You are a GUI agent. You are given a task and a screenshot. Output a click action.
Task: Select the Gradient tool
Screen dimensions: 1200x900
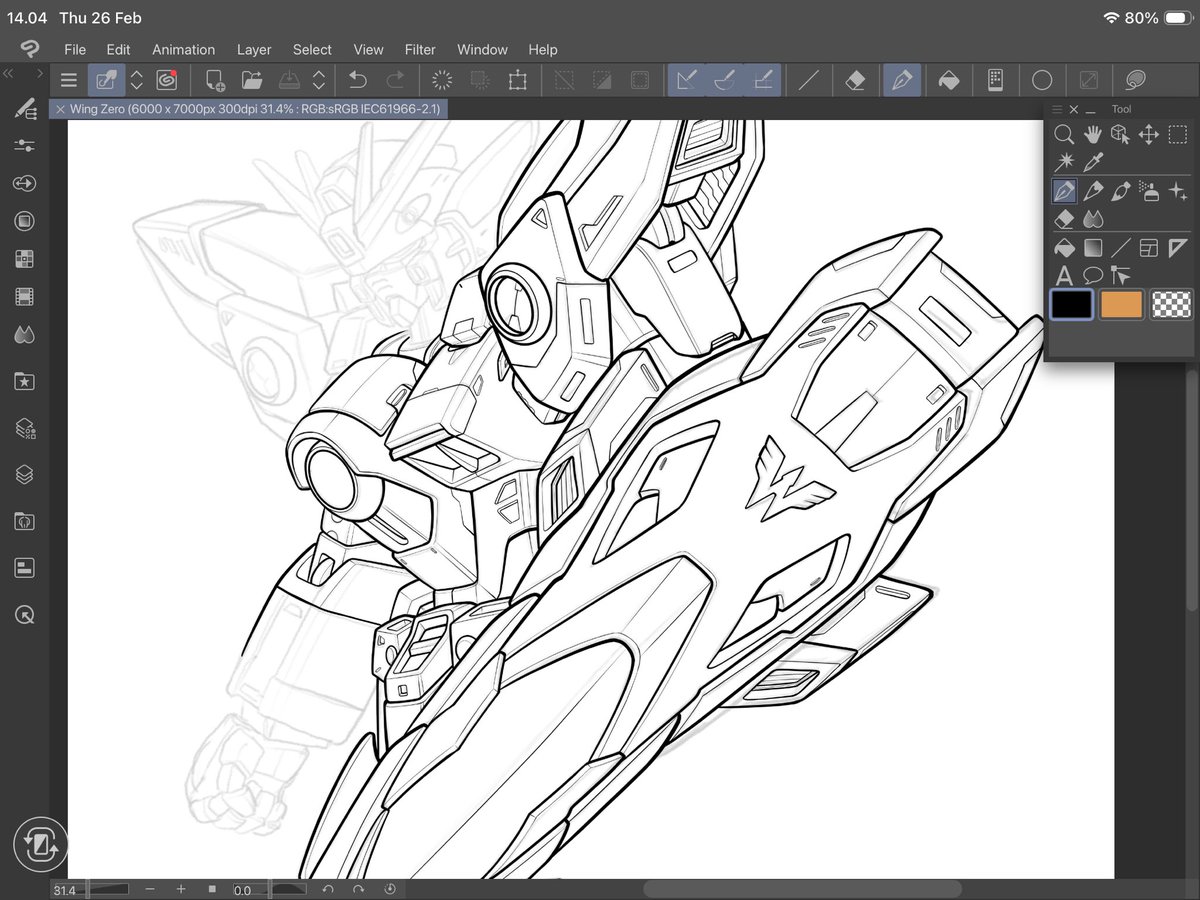(x=1092, y=247)
